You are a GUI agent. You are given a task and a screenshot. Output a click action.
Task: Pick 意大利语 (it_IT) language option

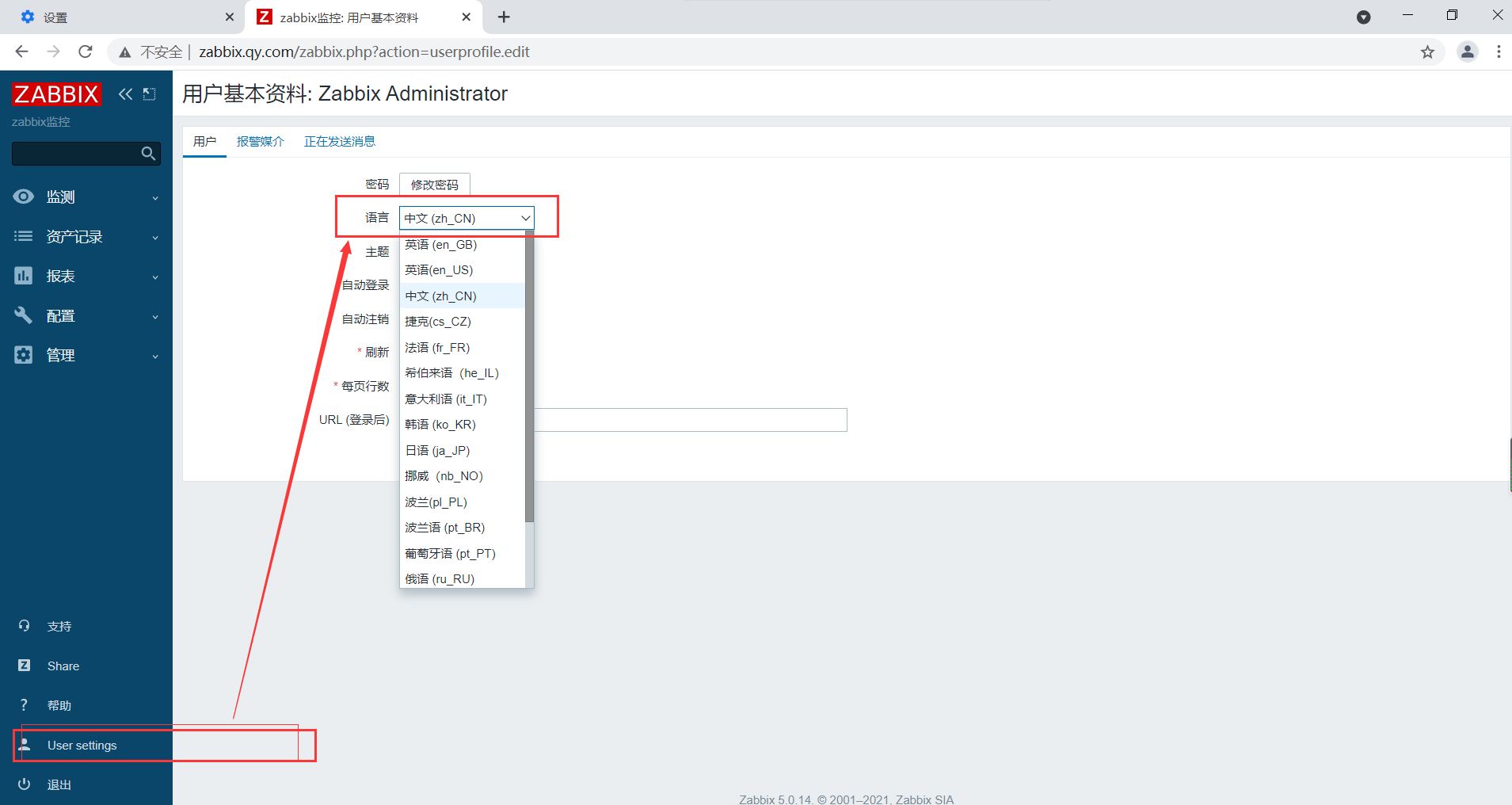pyautogui.click(x=463, y=399)
